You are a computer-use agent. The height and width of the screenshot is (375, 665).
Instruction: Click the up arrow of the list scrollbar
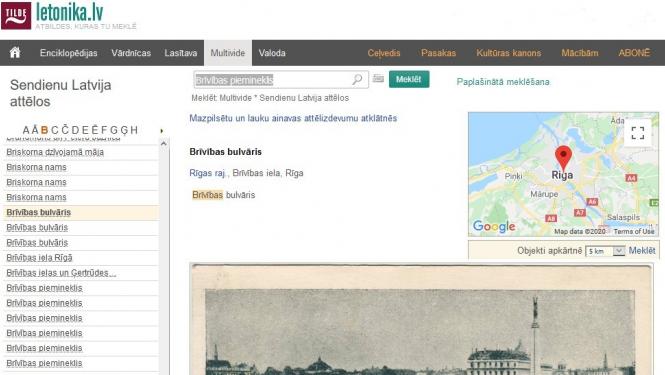click(x=164, y=144)
